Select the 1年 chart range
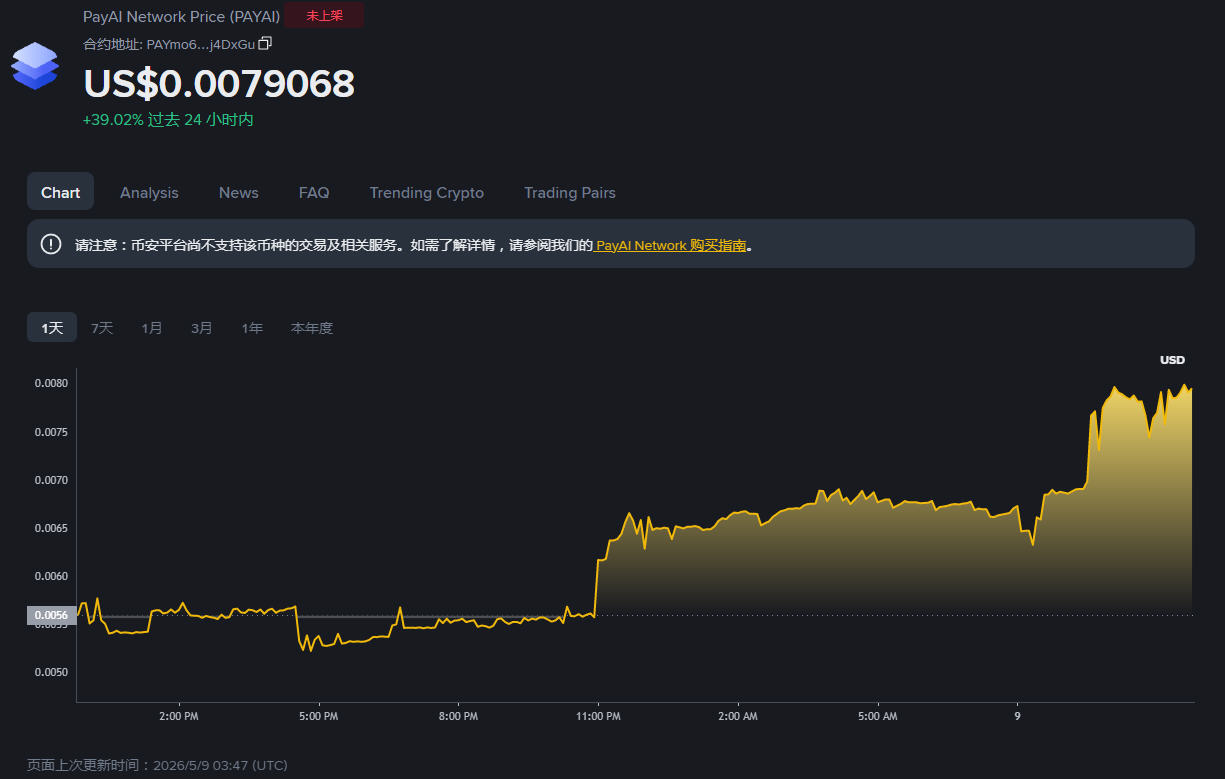 (x=252, y=327)
